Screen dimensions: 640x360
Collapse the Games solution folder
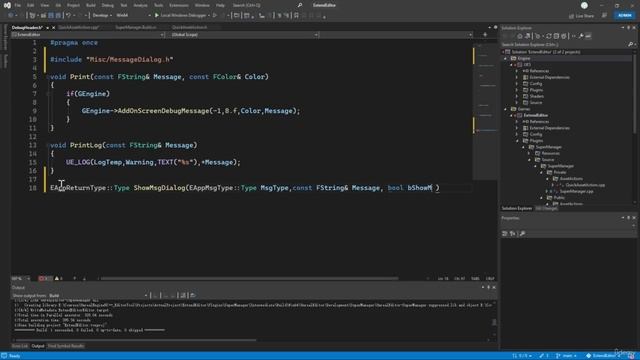505,109
